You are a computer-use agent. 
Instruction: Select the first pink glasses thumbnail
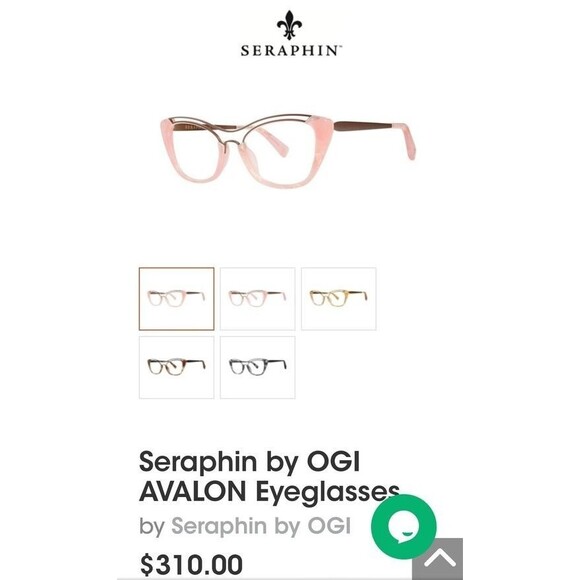[x=176, y=299]
